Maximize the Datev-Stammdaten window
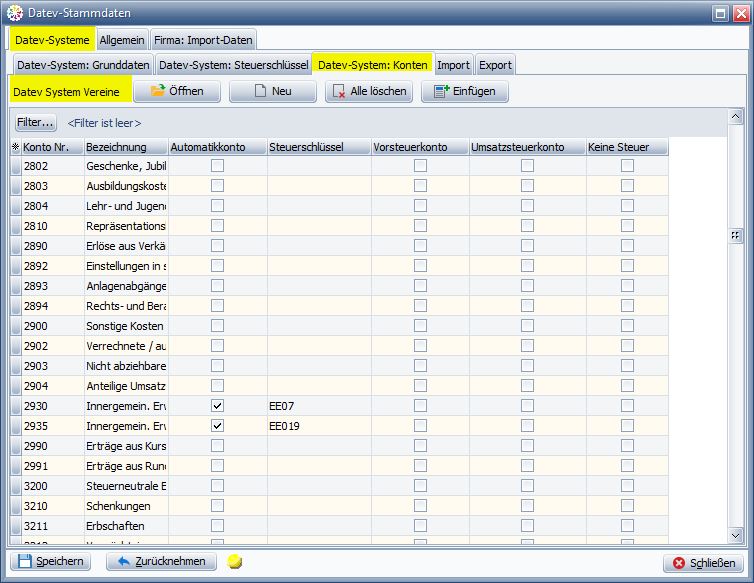Viewport: 754px width, 583px height. (x=720, y=13)
